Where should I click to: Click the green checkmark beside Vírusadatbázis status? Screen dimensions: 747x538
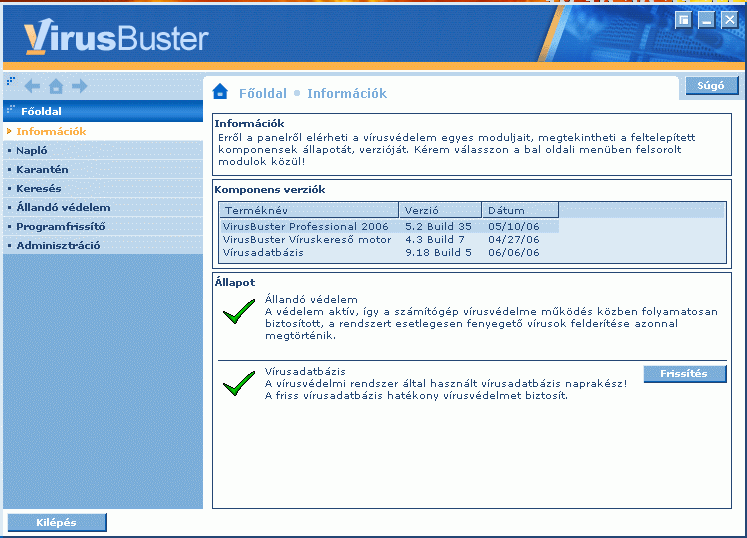[239, 384]
